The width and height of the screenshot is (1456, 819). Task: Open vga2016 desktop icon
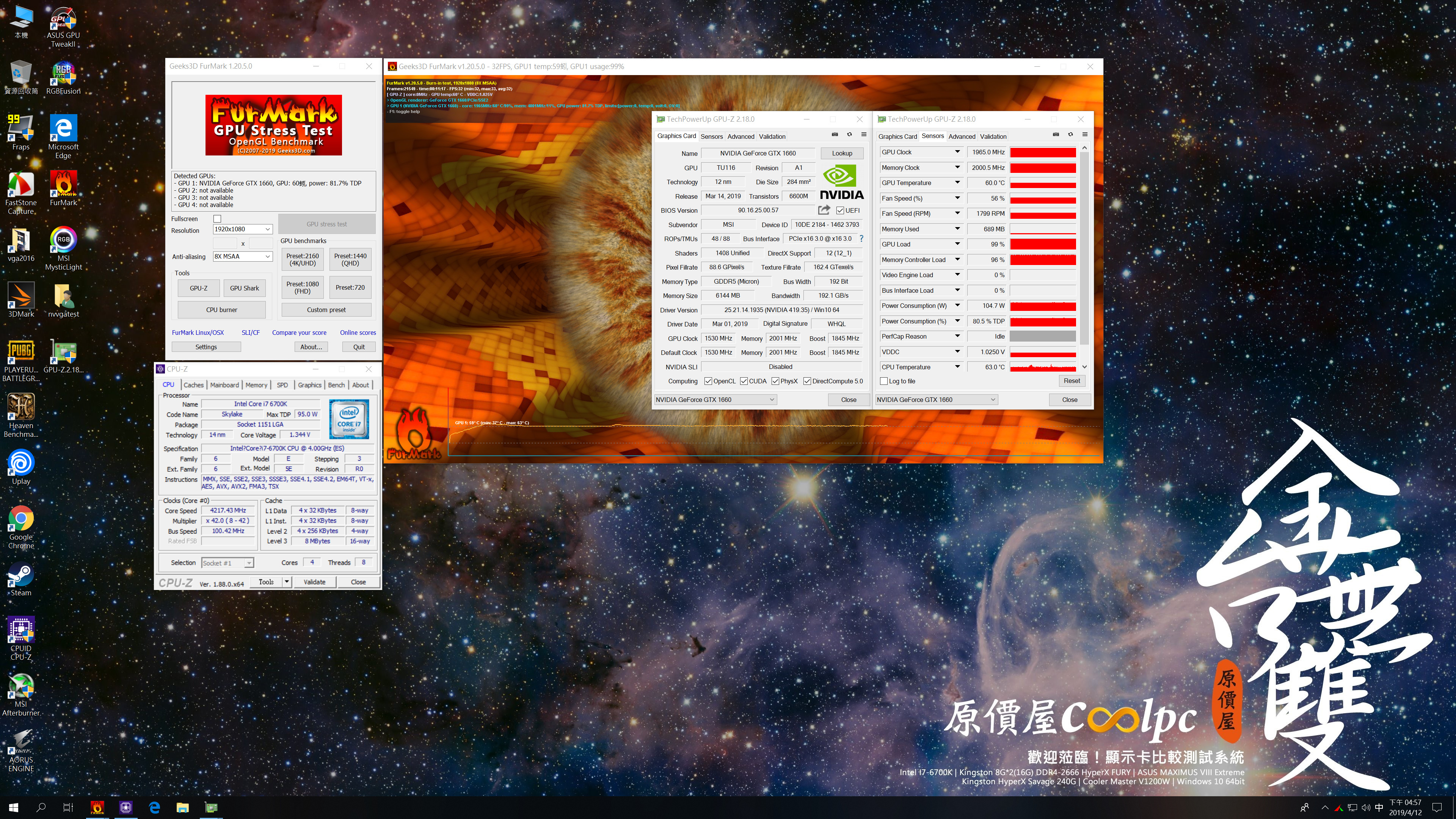[x=21, y=245]
